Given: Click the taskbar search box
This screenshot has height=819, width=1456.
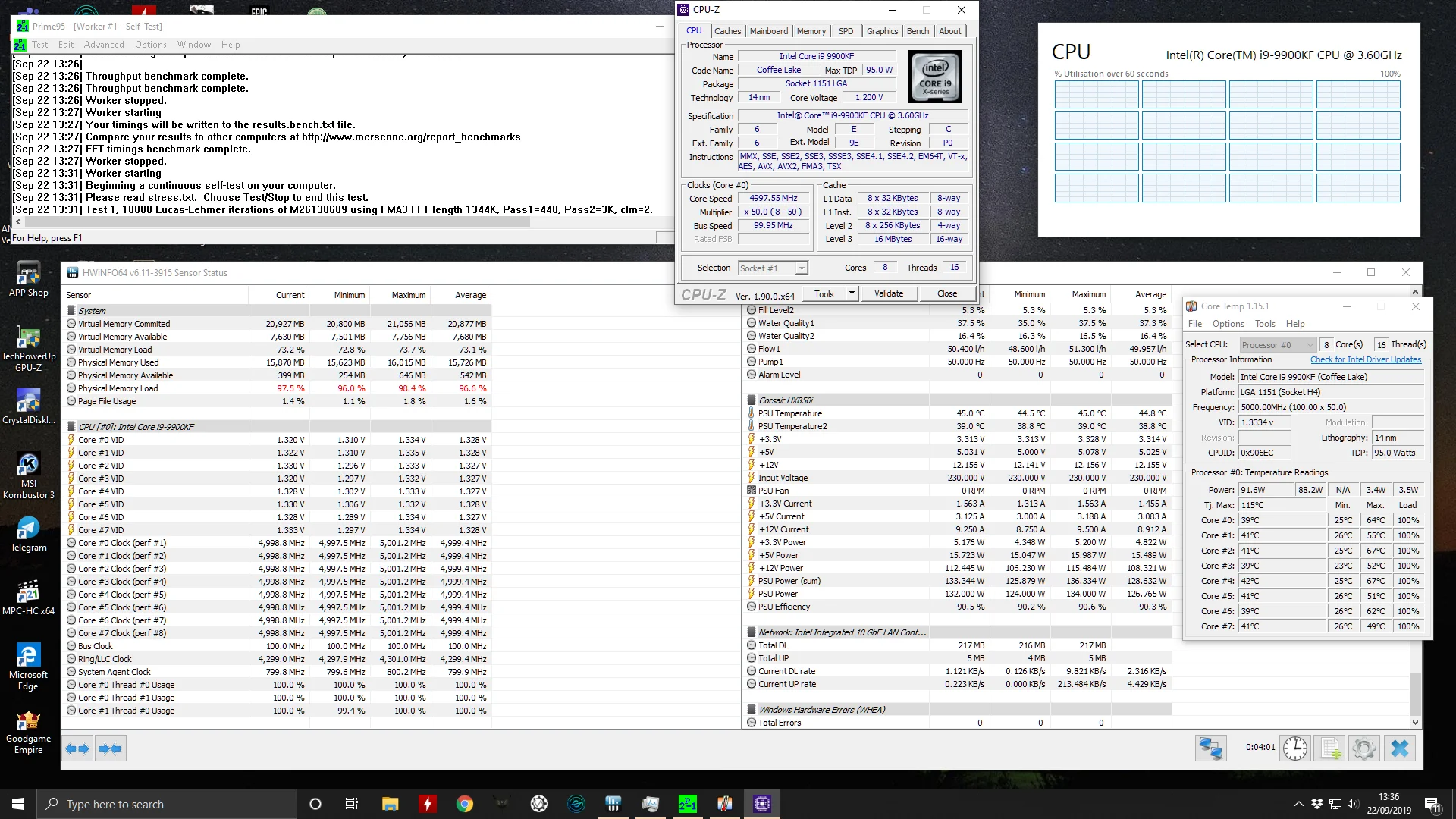Looking at the screenshot, I should [166, 804].
